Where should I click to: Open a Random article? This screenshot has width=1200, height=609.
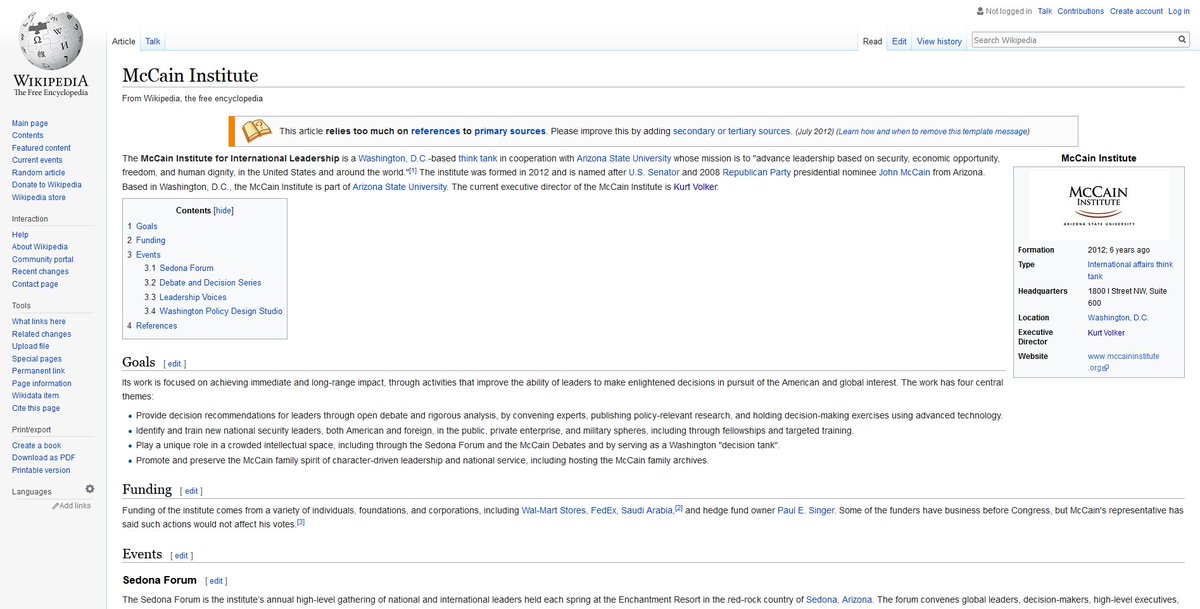(x=39, y=172)
